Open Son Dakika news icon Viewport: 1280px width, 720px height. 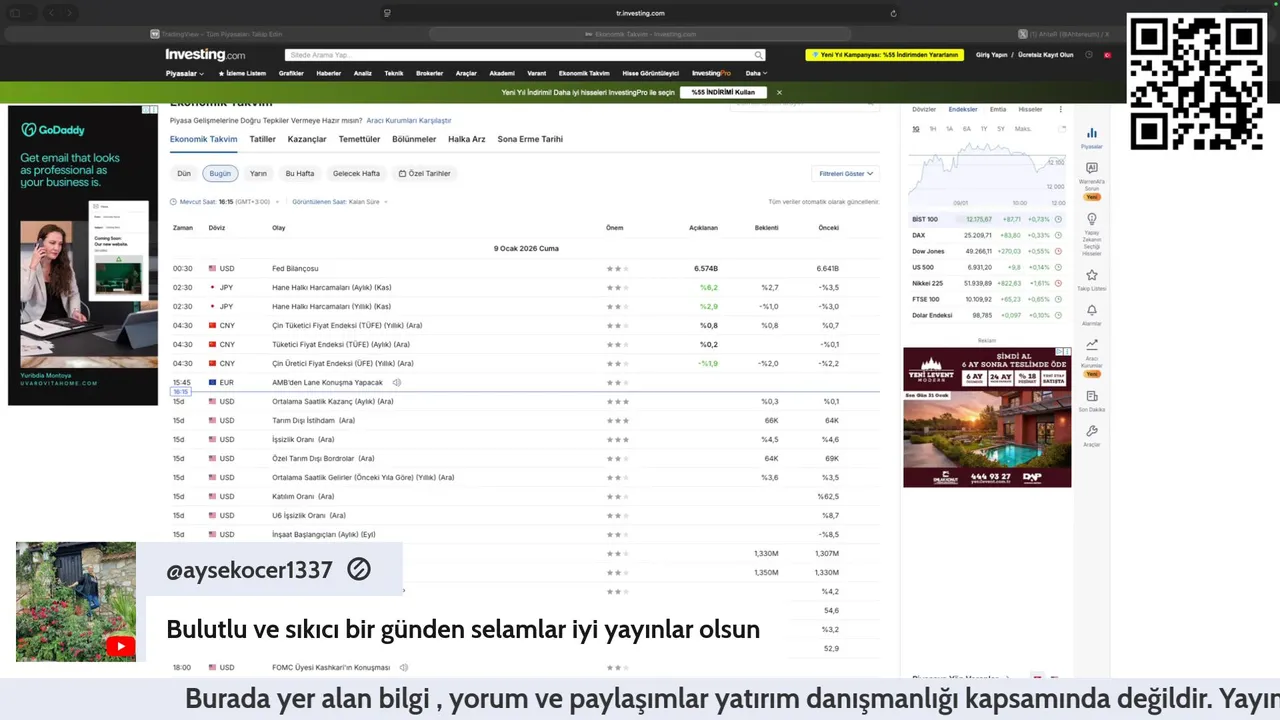pos(1091,397)
